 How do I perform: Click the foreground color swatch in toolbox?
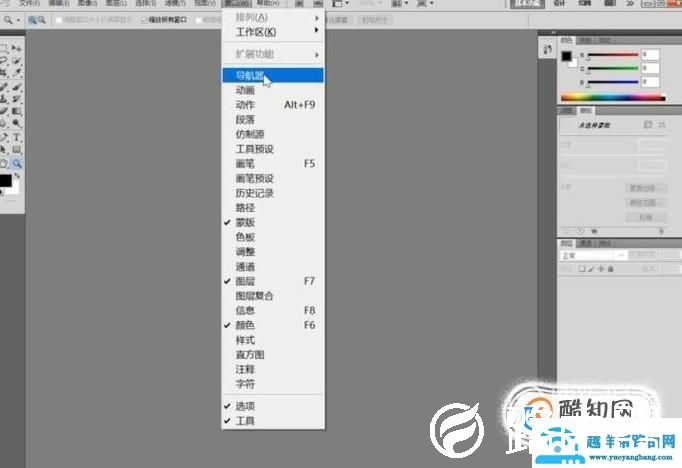(5, 181)
